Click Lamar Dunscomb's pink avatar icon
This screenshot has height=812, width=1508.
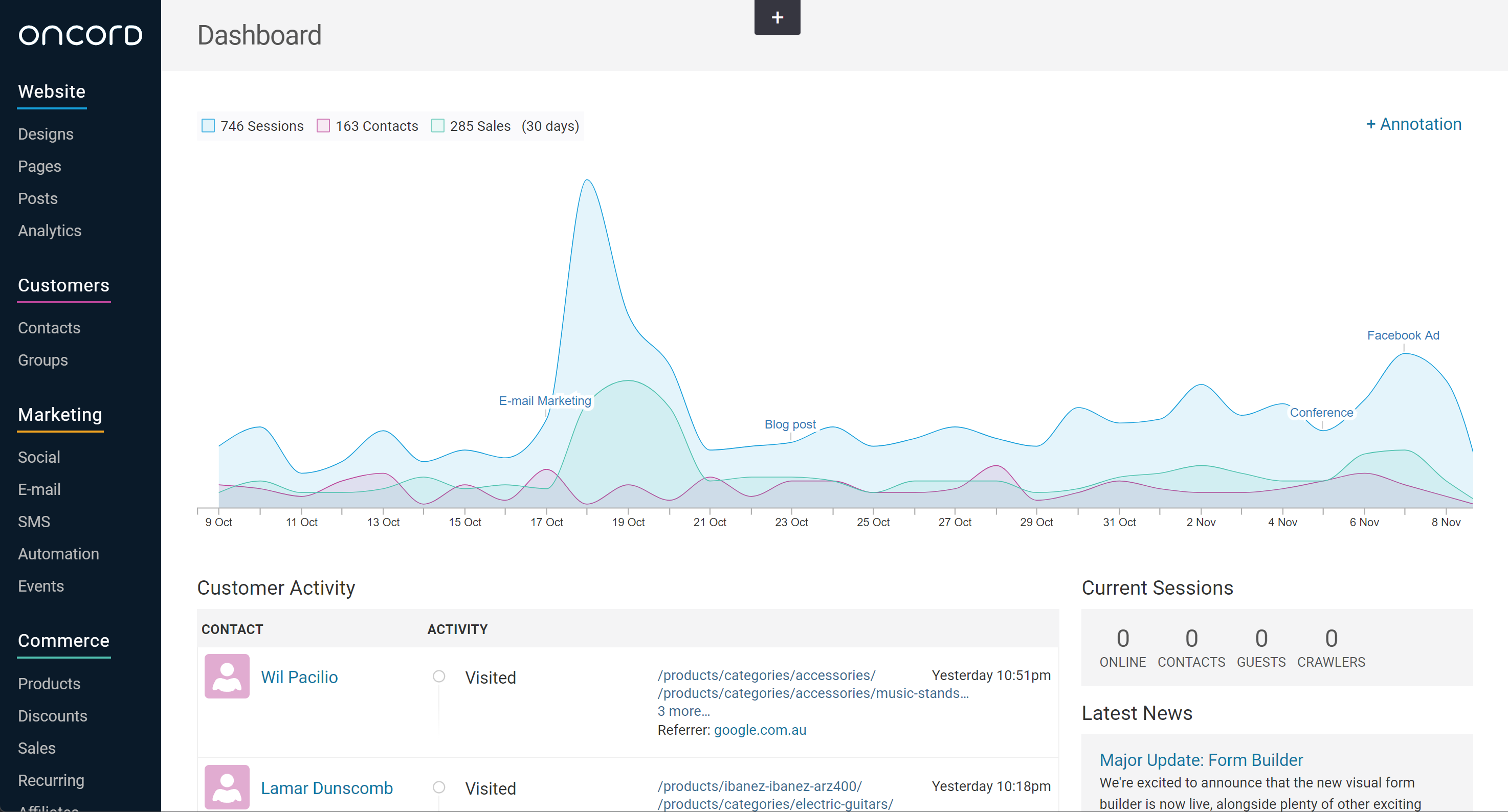[x=227, y=787]
